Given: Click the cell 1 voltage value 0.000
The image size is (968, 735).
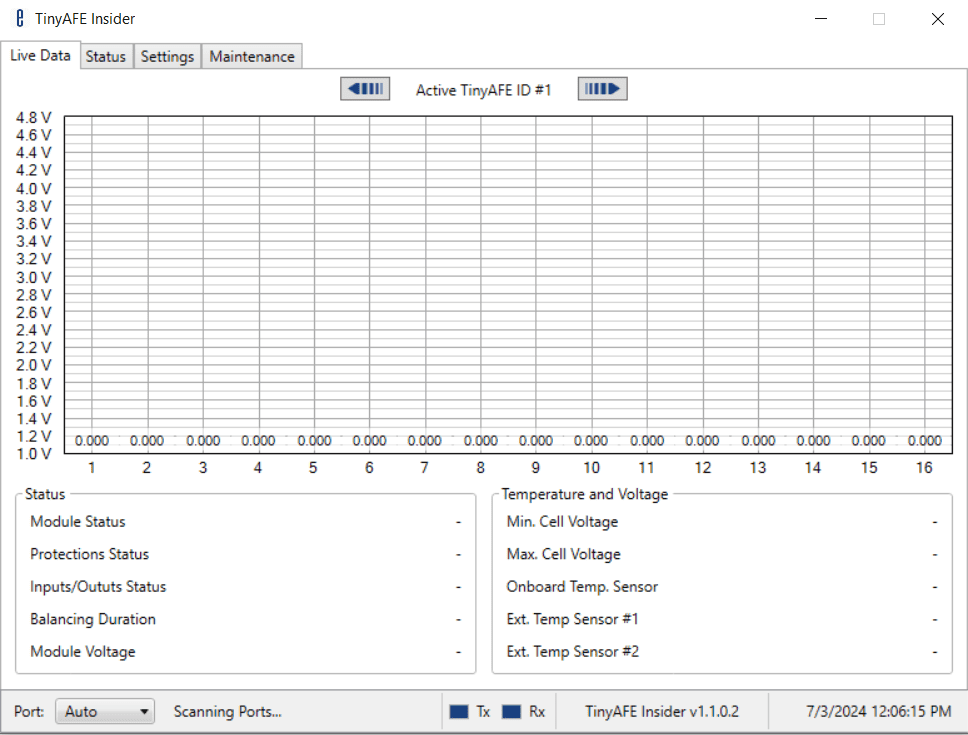Looking at the screenshot, I should [x=92, y=441].
